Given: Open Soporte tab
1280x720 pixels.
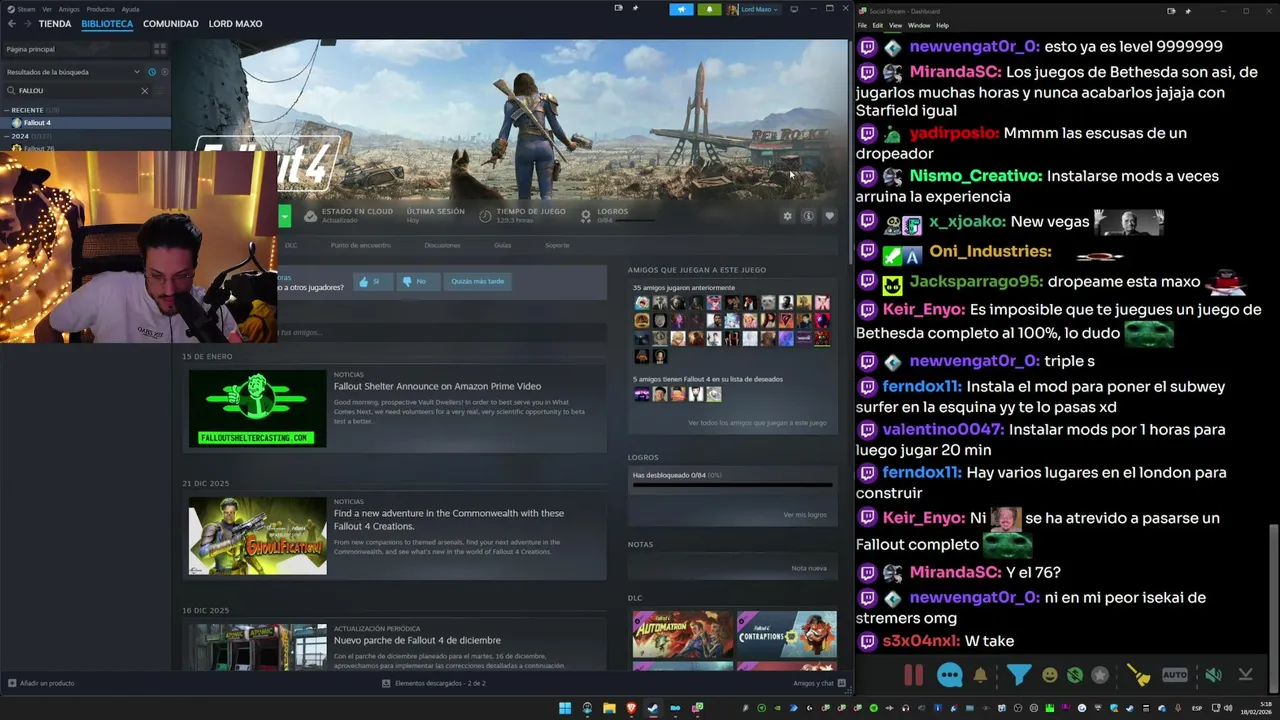Looking at the screenshot, I should point(557,245).
